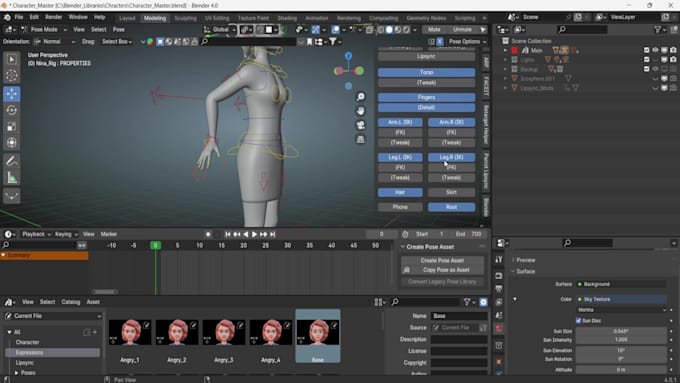Click the Unmute button in the viewport header
Viewport: 680px width, 383px height.
(462, 29)
